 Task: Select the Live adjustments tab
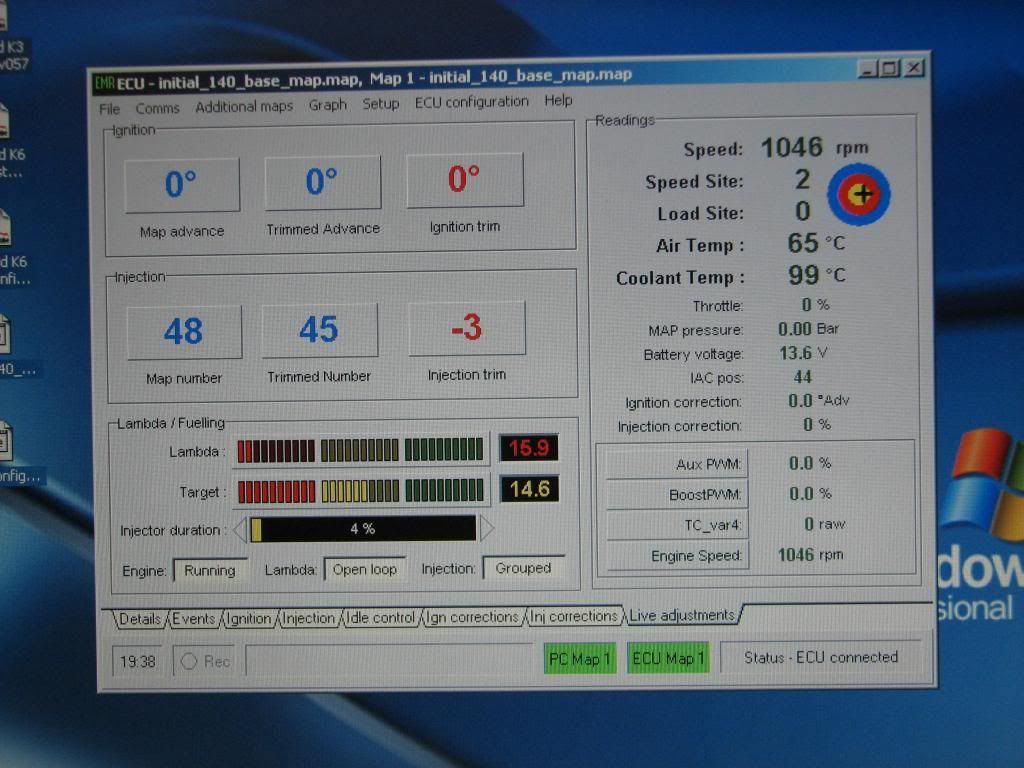pyautogui.click(x=682, y=615)
